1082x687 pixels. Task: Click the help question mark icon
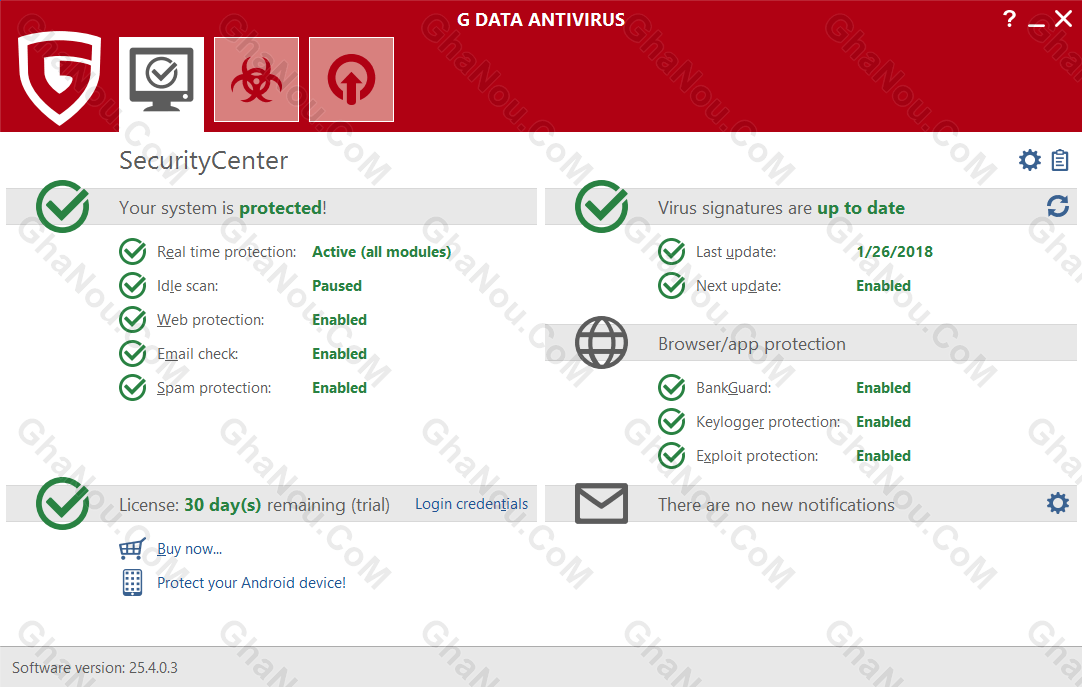point(1010,19)
